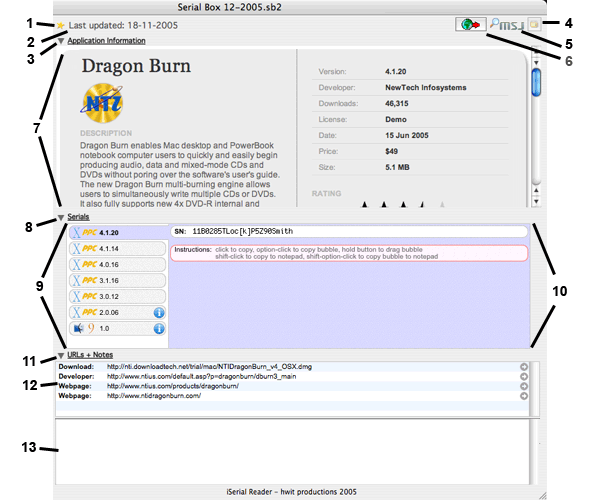Collapse the Application Information triangle

coord(60,41)
